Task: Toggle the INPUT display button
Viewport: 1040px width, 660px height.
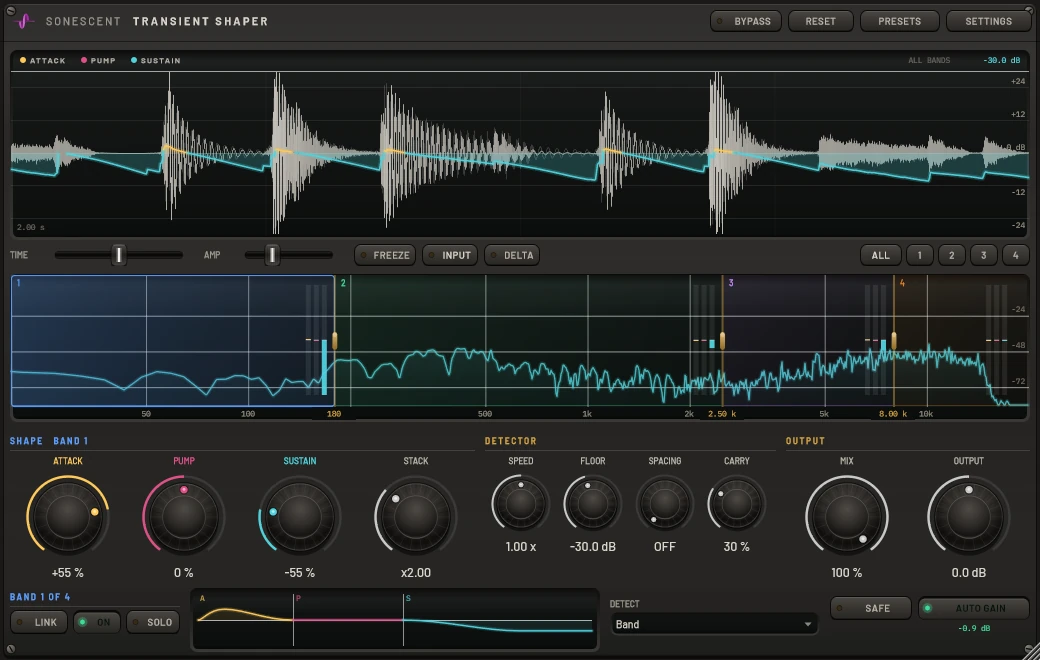Action: click(x=450, y=255)
